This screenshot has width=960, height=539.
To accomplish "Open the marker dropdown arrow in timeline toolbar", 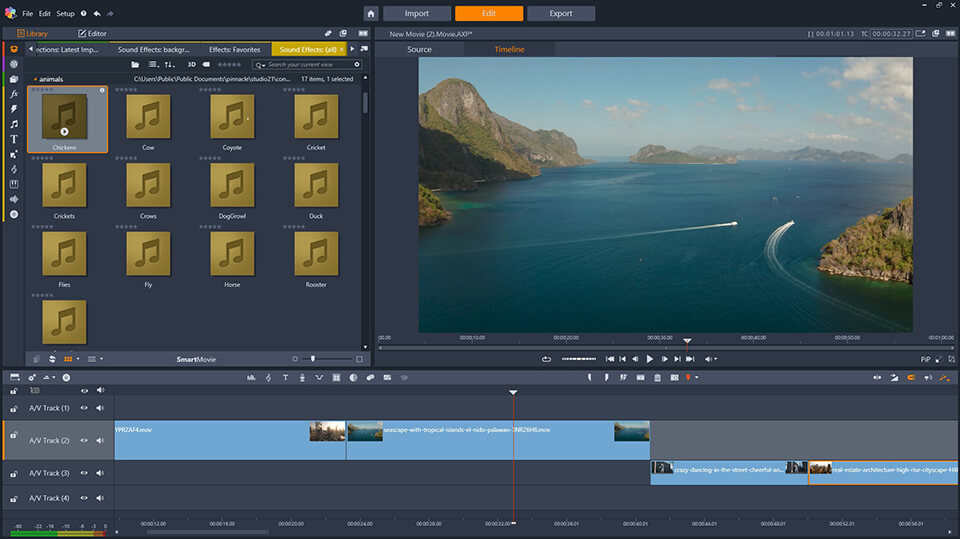I will [x=697, y=378].
